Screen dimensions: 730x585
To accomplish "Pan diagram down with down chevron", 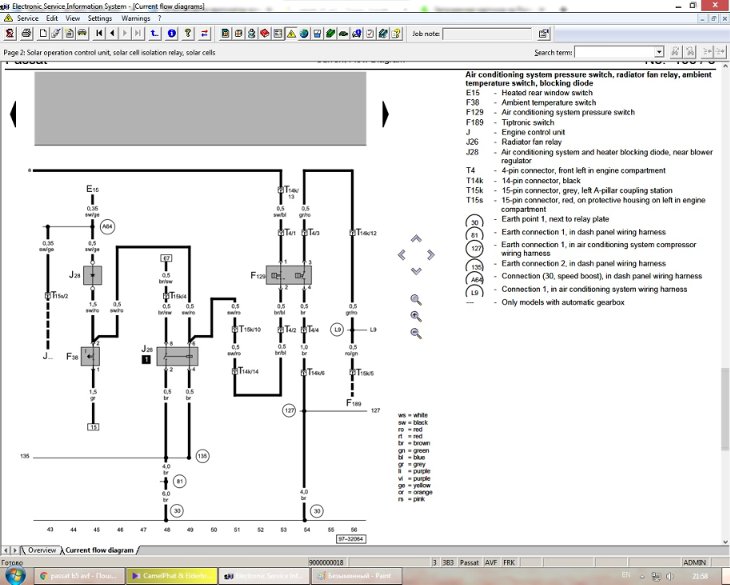I will (416, 271).
